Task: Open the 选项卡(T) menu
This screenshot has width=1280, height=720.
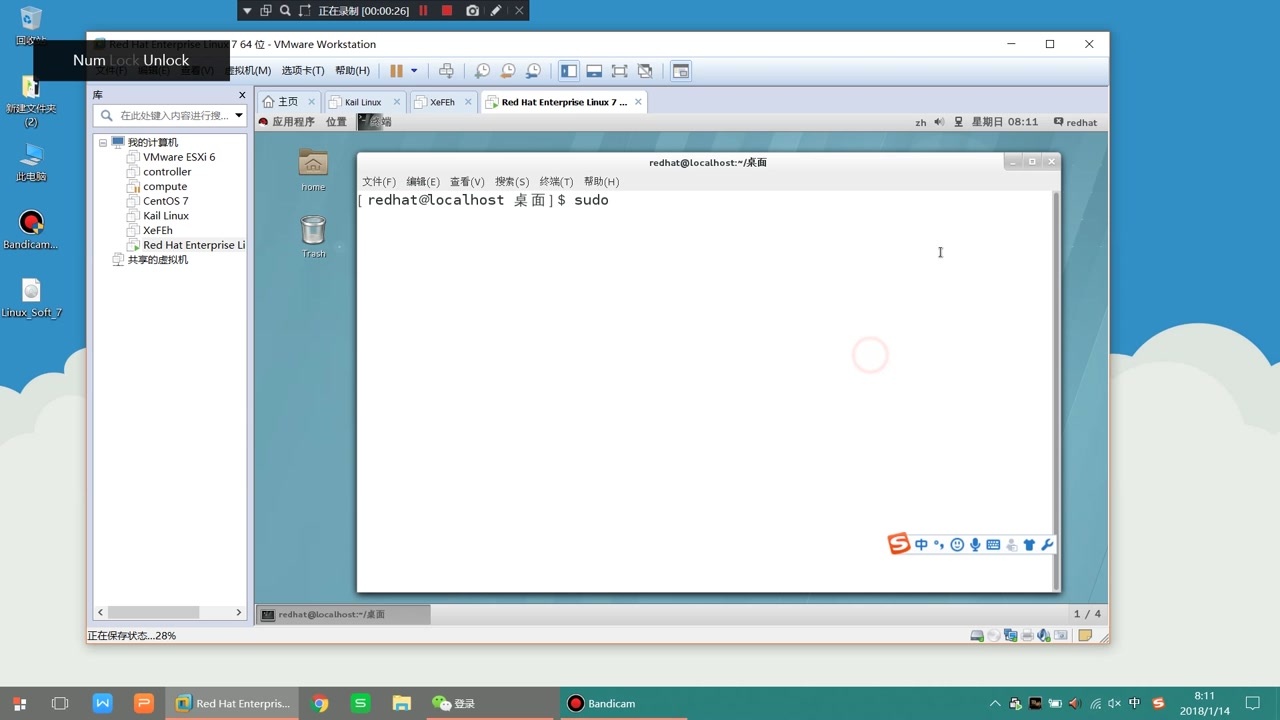Action: click(303, 71)
